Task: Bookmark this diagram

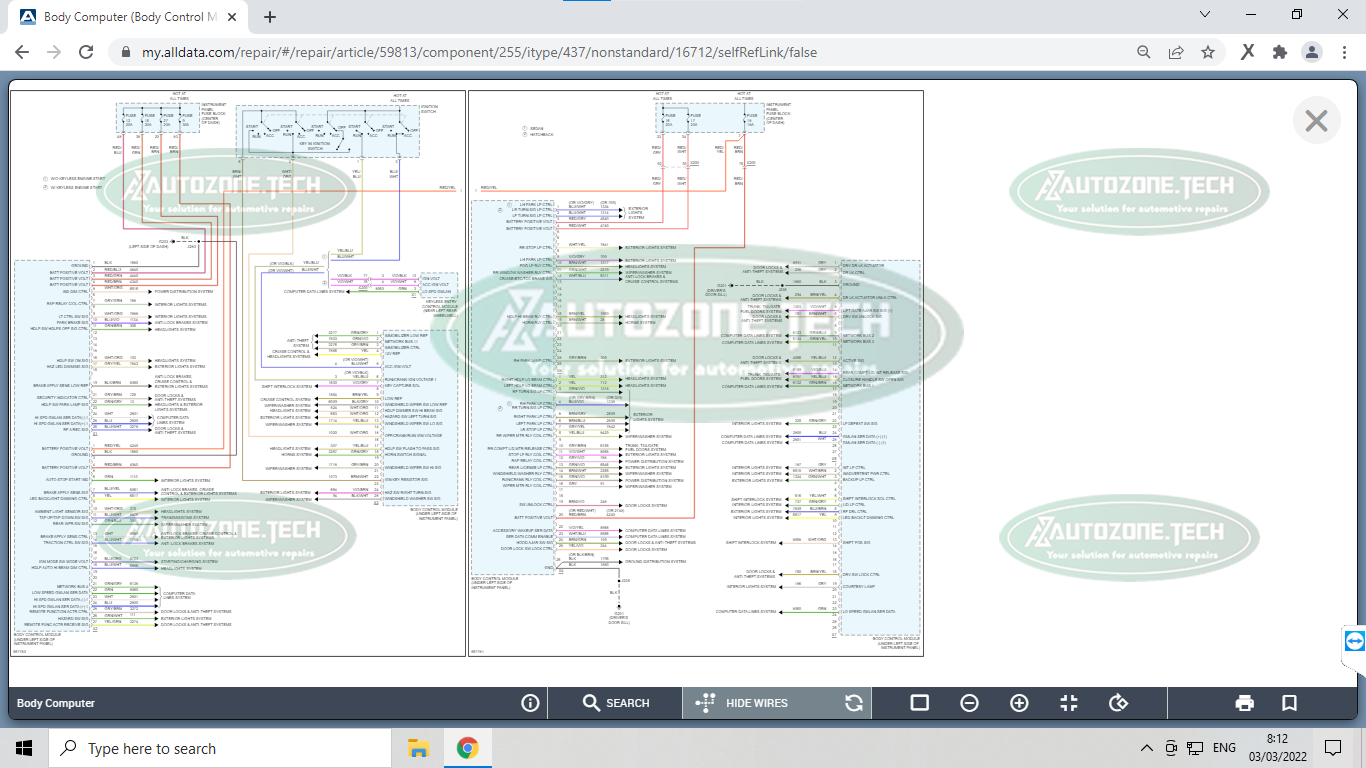Action: pyautogui.click(x=1290, y=703)
